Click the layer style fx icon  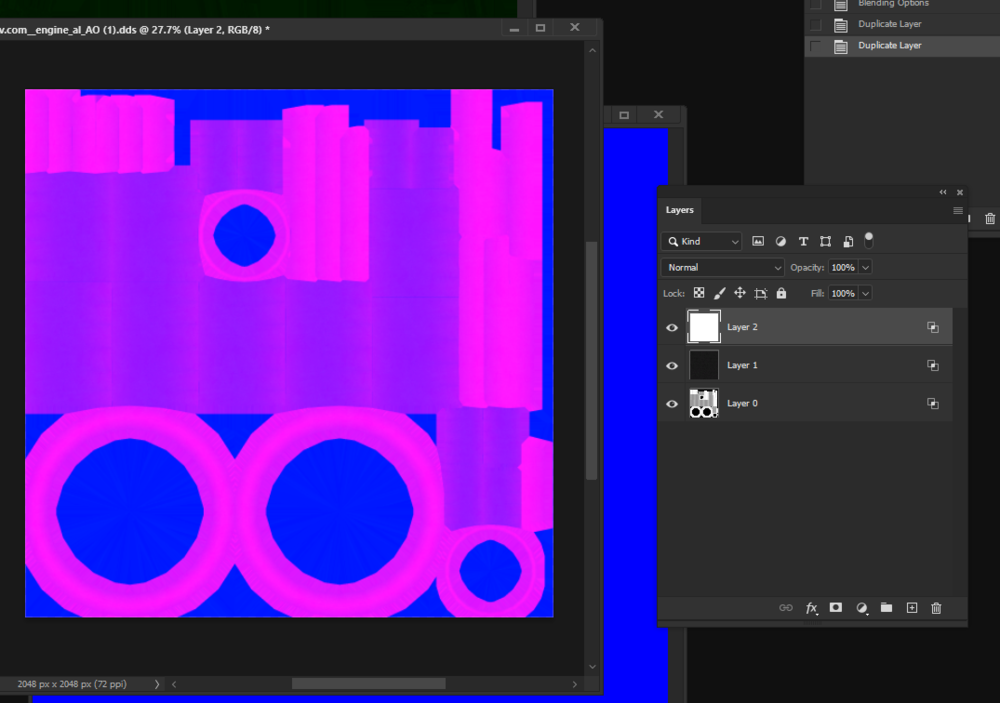[811, 608]
